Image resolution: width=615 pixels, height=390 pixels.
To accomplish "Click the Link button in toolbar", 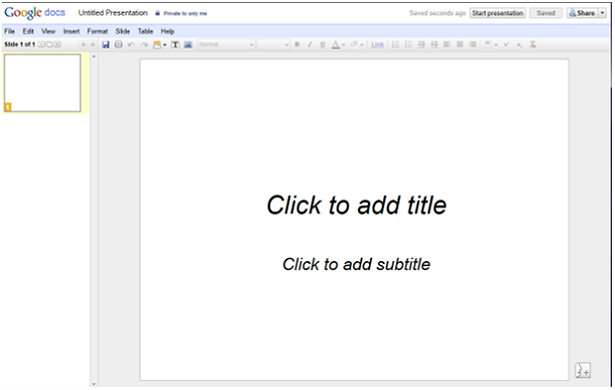I will [378, 45].
